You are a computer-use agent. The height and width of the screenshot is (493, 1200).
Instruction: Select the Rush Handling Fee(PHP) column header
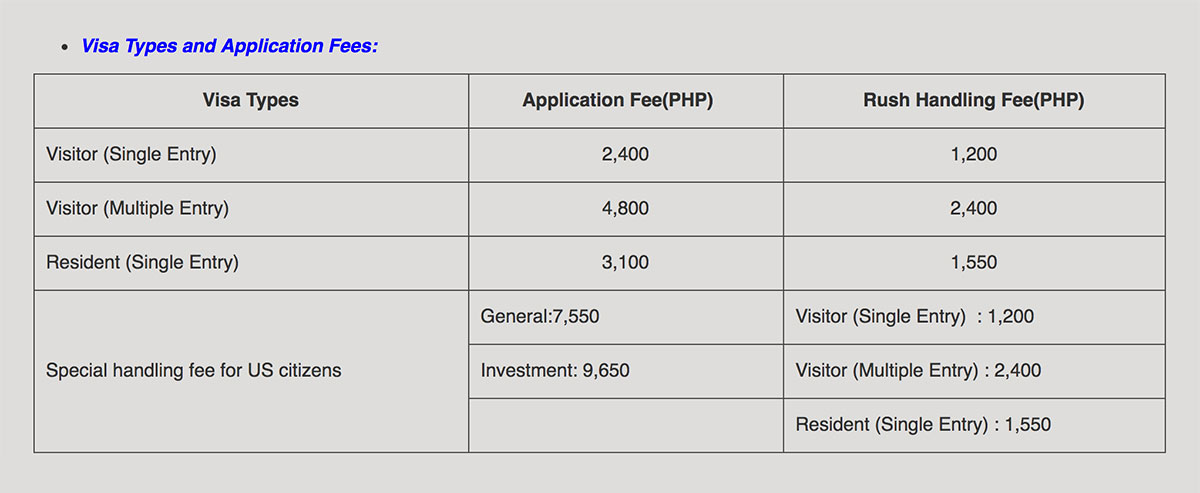pyautogui.click(x=974, y=100)
